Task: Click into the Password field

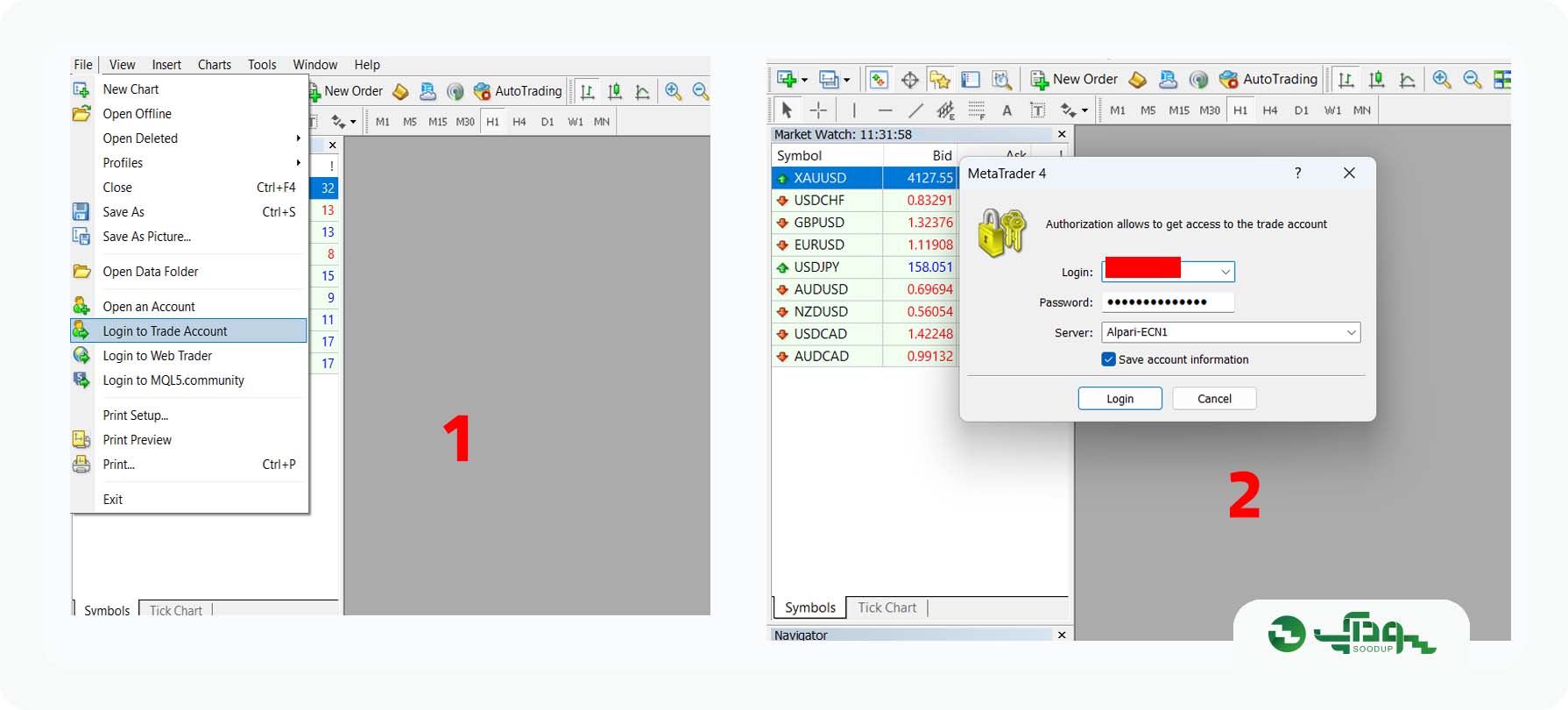Action: pyautogui.click(x=1168, y=302)
